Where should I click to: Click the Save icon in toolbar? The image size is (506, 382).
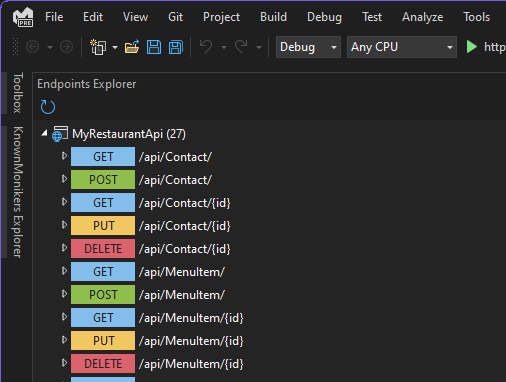tap(154, 47)
